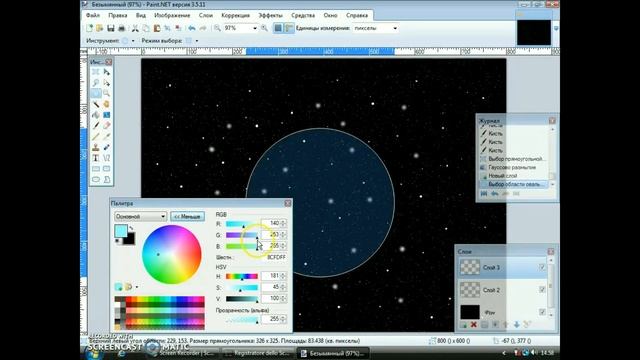Select the Magic Wand tool
640x360 pixels.
tap(96, 104)
